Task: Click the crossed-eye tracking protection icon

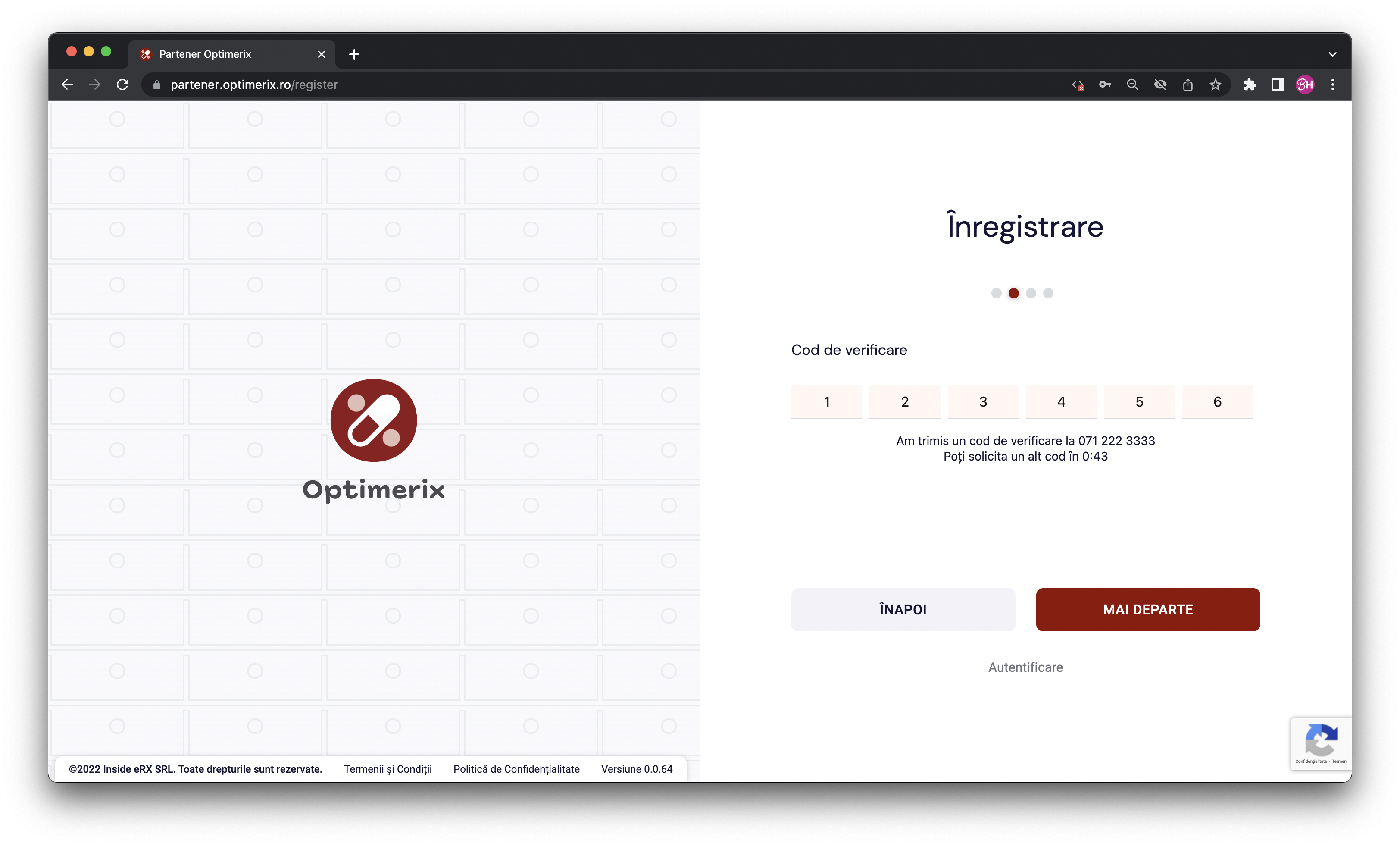Action: point(1160,85)
